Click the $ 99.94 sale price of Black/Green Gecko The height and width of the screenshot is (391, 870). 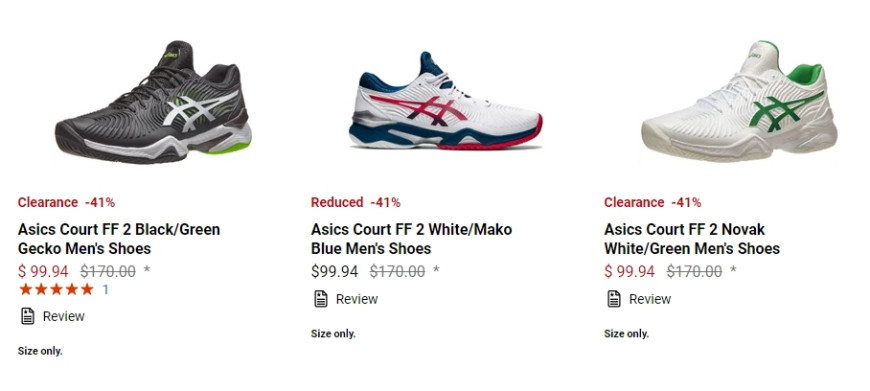coord(43,271)
